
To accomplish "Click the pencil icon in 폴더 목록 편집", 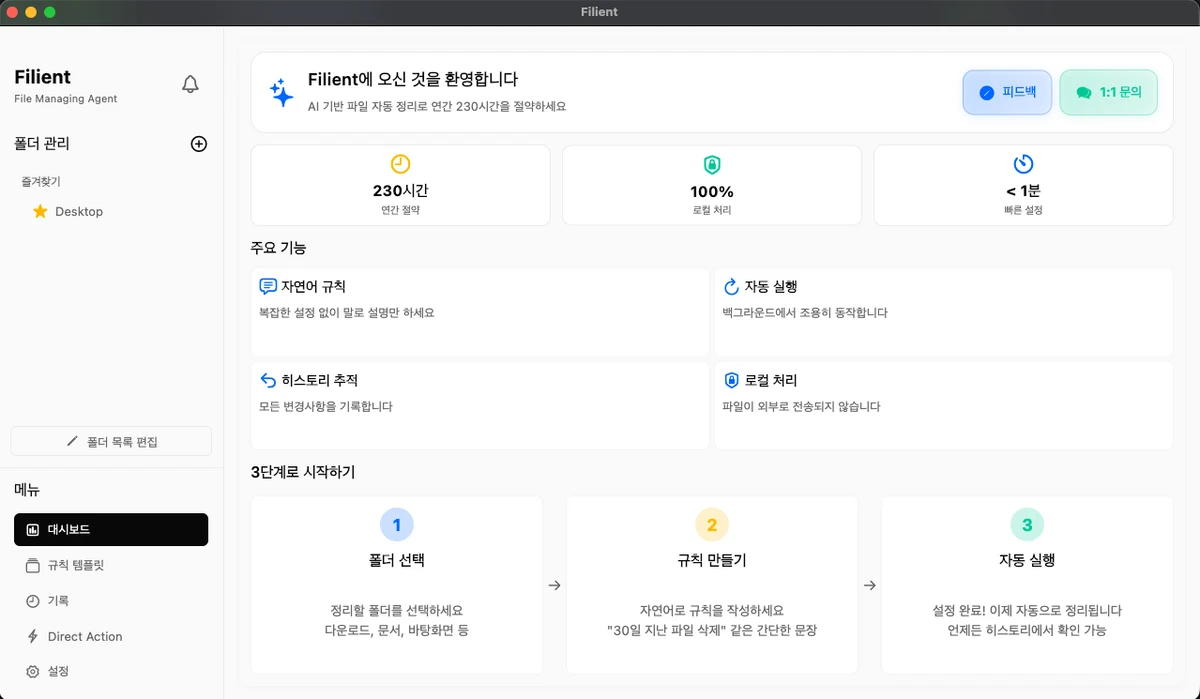I will 72,441.
